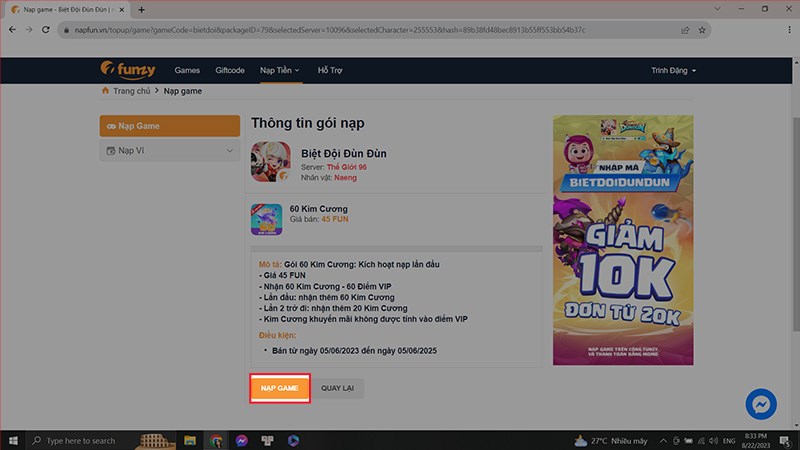Open a new browser tab
The image size is (800, 450).
coord(141,10)
